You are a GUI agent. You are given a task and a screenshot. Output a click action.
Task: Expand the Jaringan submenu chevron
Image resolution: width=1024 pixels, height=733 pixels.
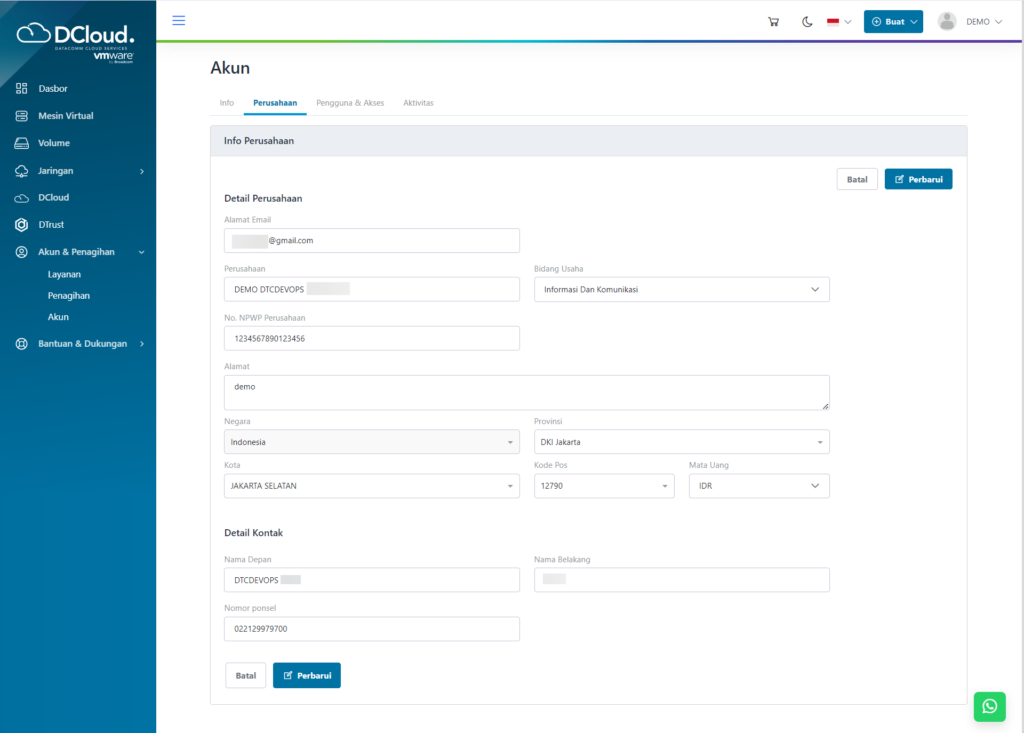pyautogui.click(x=142, y=171)
